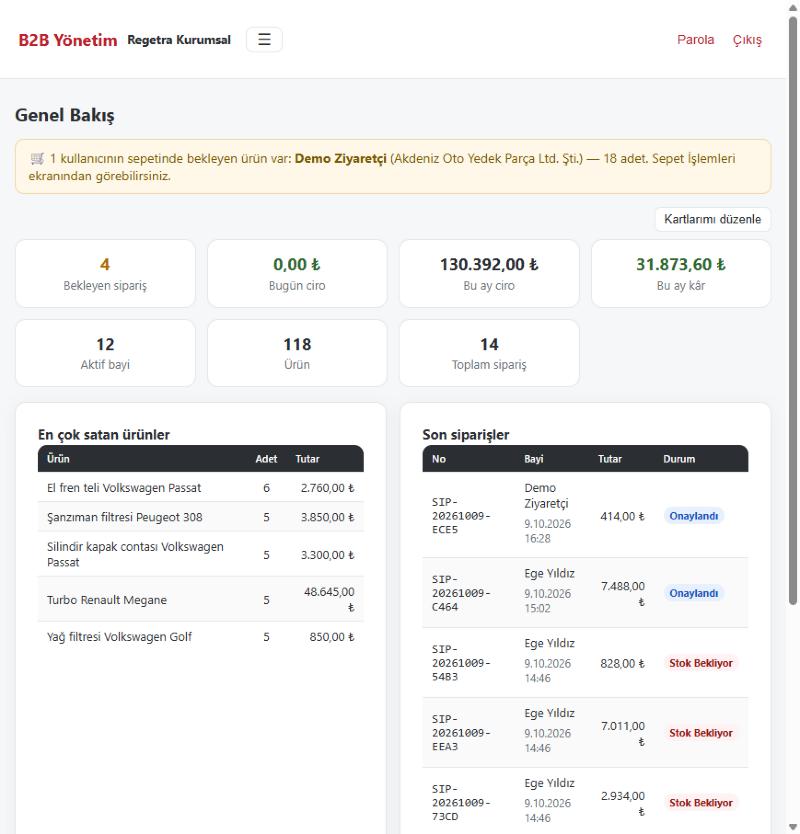Viewport: 800px width, 834px height.
Task: Click the Ürün count card
Action: tap(297, 353)
